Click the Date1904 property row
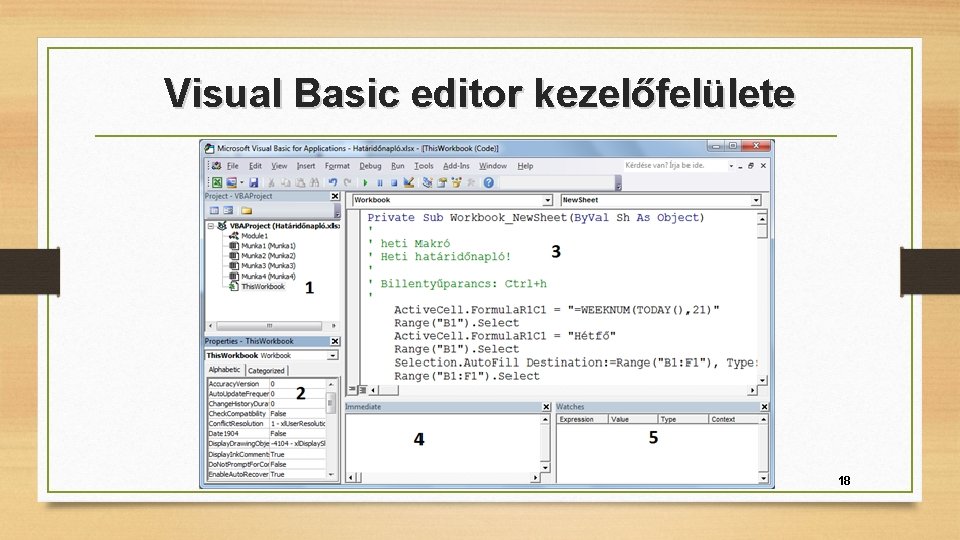This screenshot has width=960, height=540. (266, 433)
